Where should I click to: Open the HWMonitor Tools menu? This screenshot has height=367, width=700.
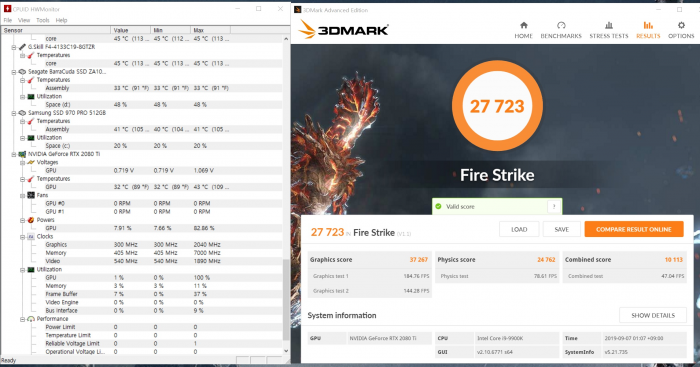click(x=43, y=20)
